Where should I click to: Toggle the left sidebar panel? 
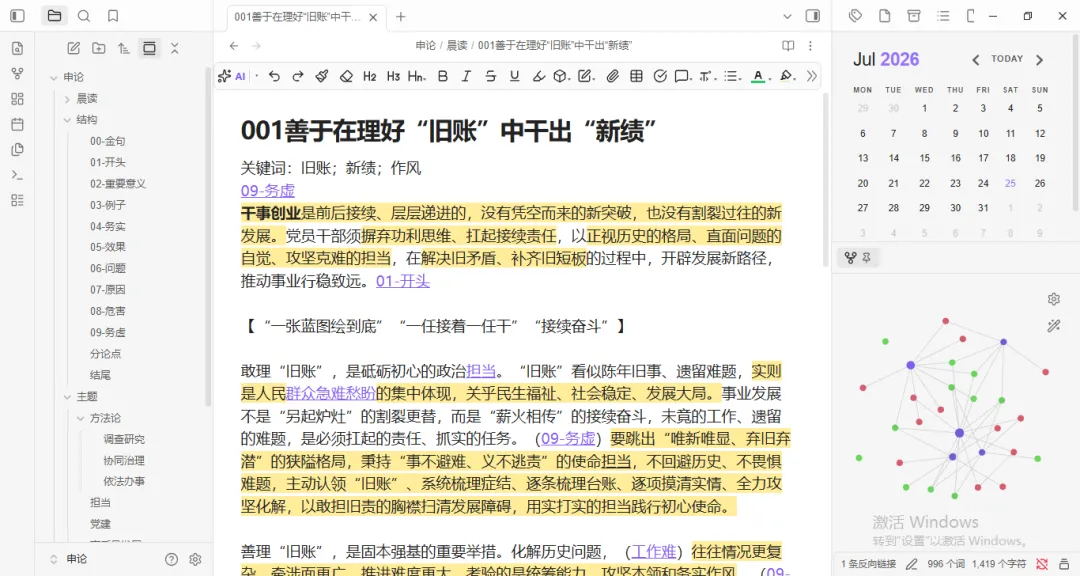(18, 15)
